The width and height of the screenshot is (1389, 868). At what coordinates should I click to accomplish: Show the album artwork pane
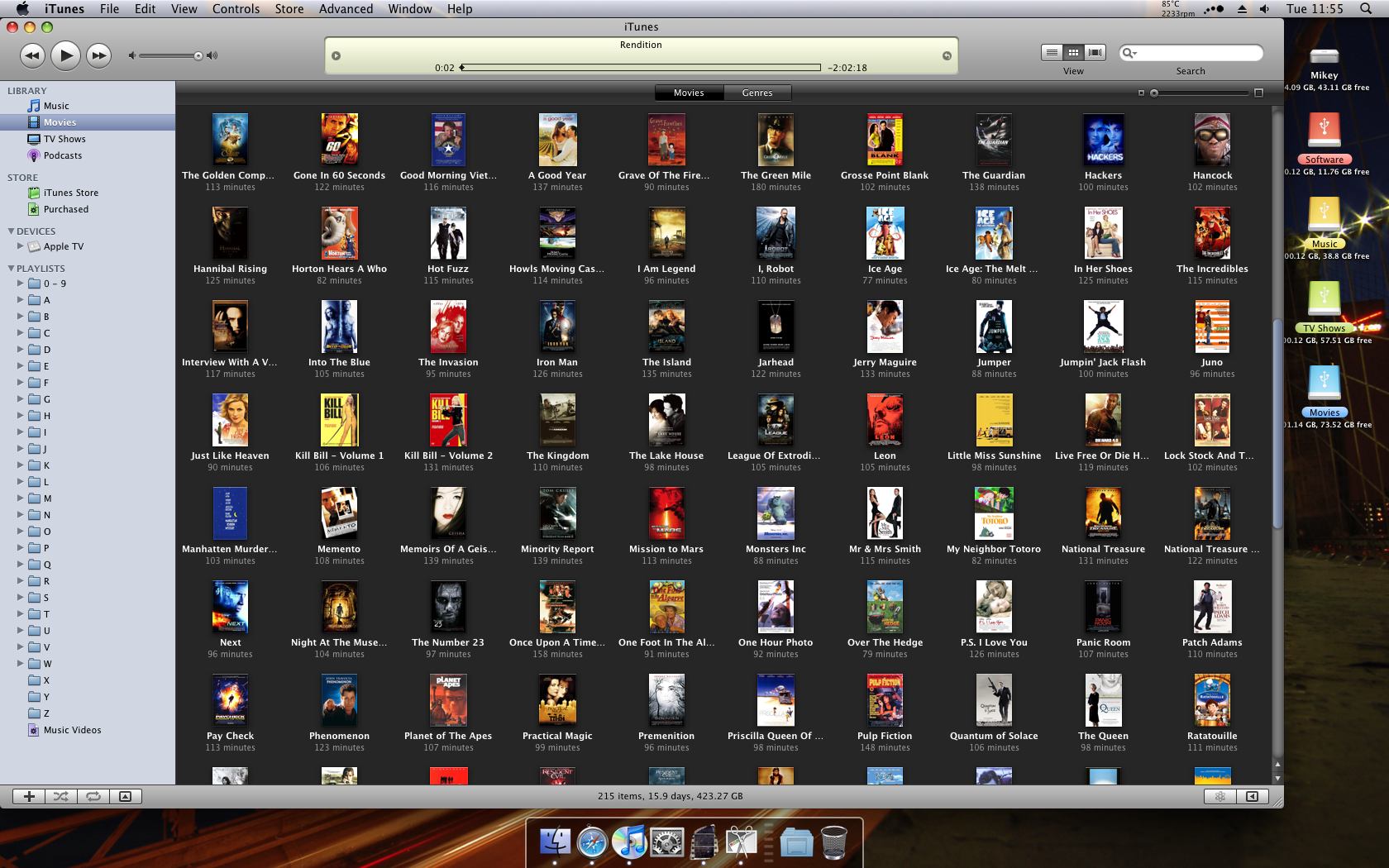124,797
